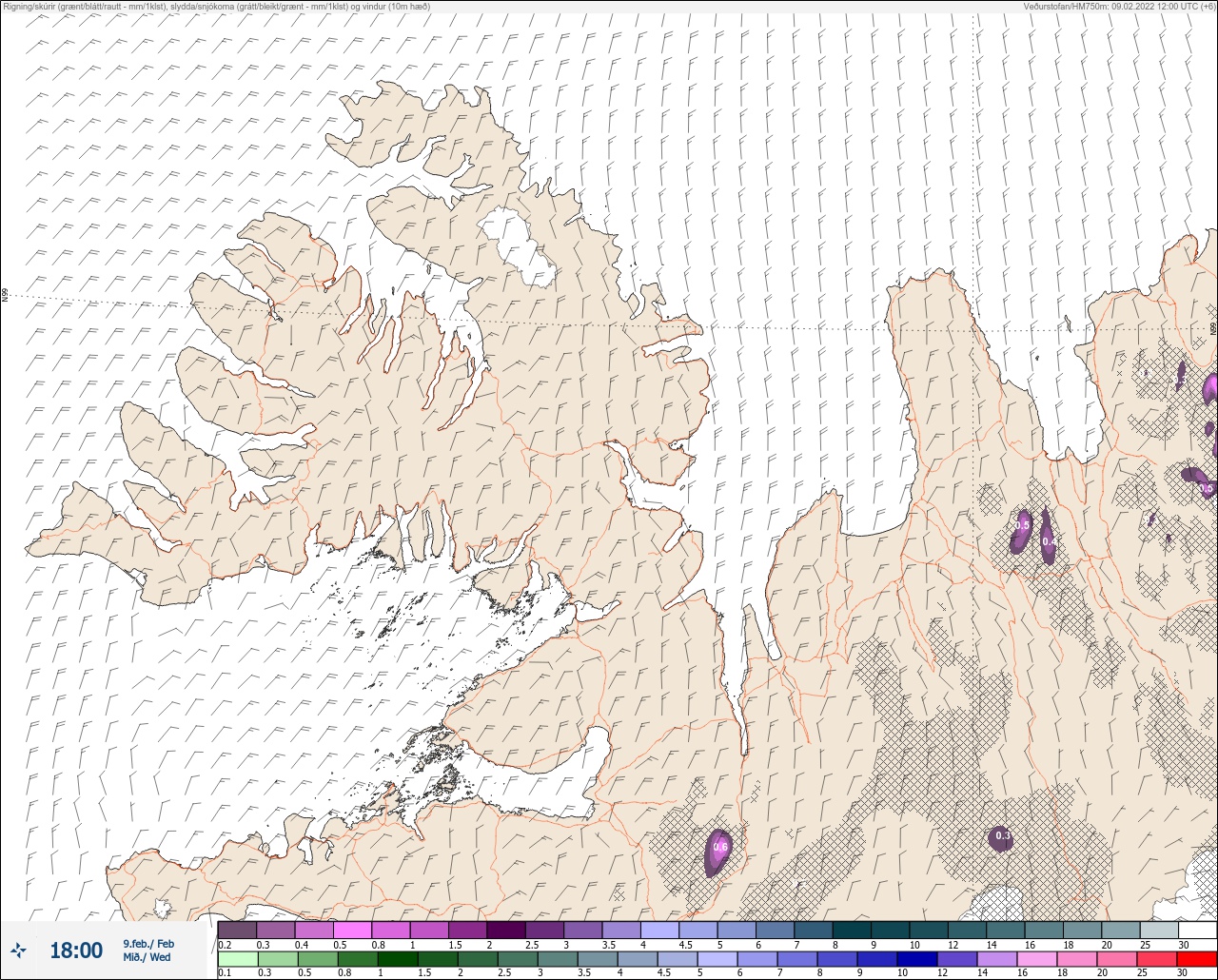The width and height of the screenshot is (1218, 980).
Task: Select the pale green 0.1 swatch in lower legend
Action: pos(237,959)
